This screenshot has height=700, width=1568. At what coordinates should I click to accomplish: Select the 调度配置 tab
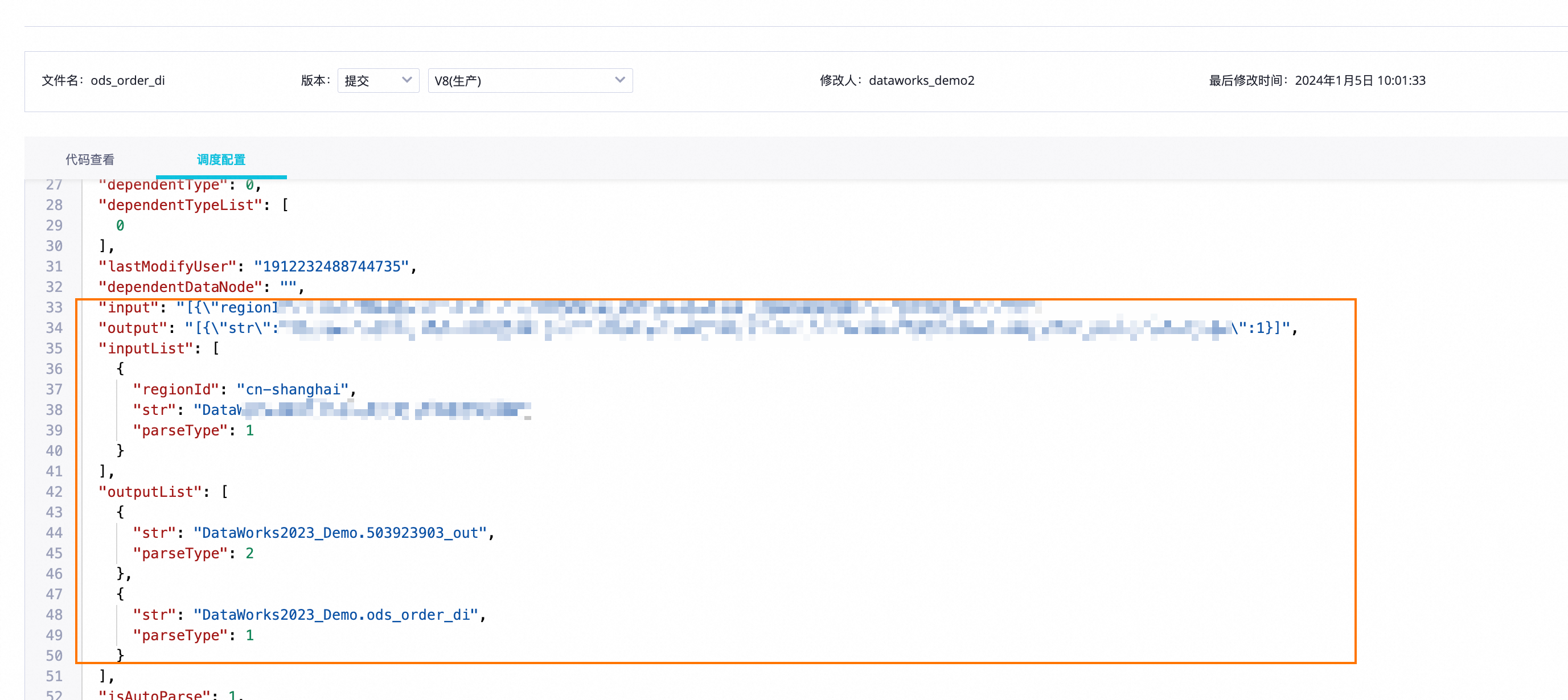coord(221,159)
